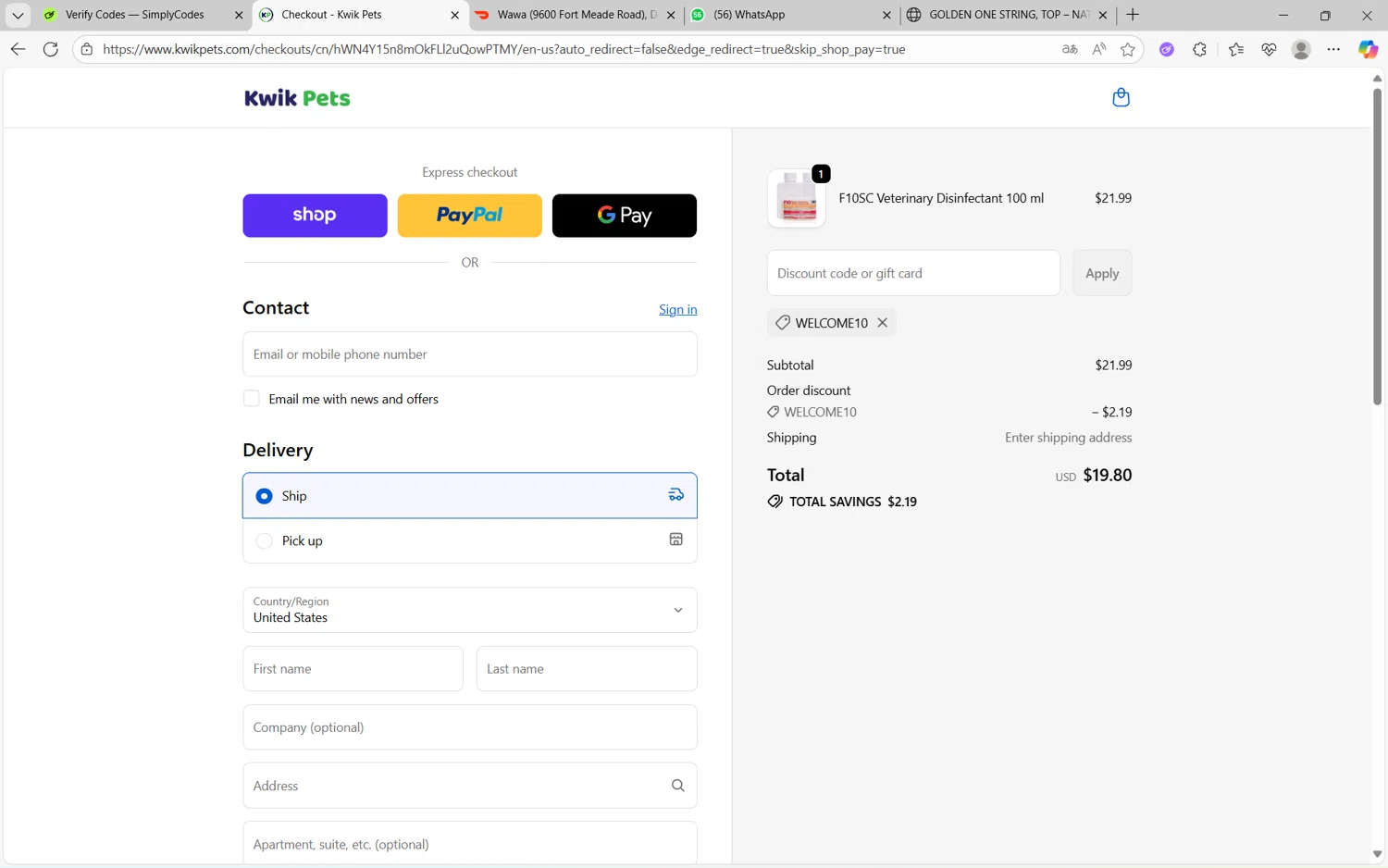Click the page vertical scrollbar thumb
The image size is (1388, 868).
[x=1377, y=246]
